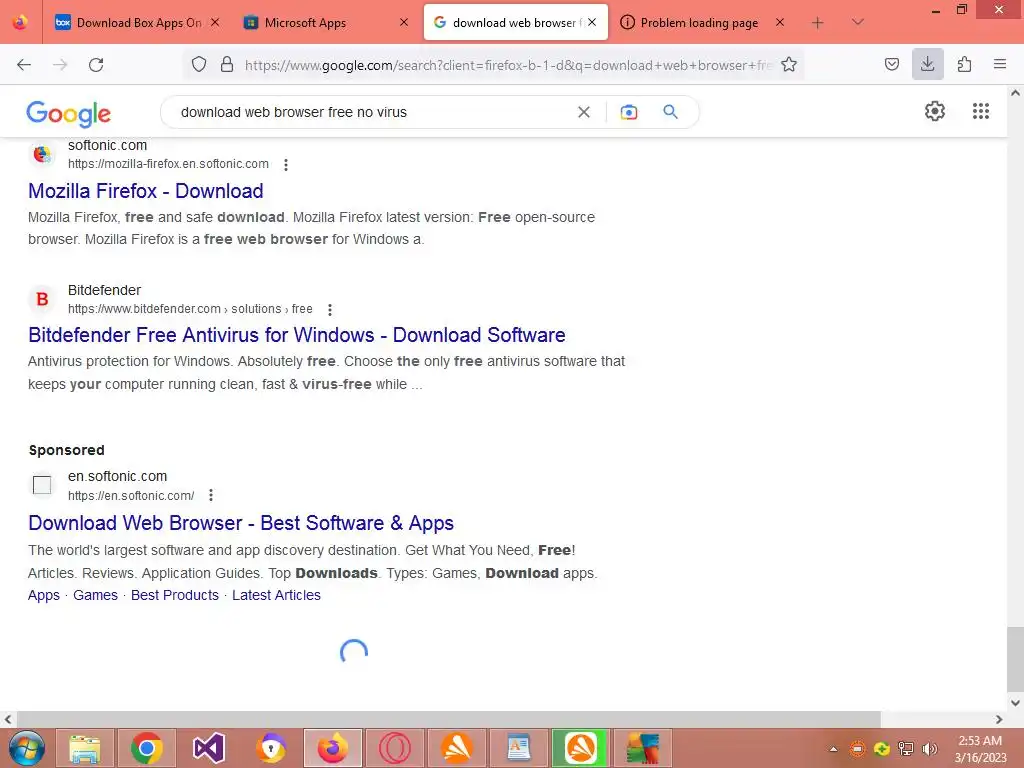This screenshot has height=768, width=1024.
Task: Open Windows Start menu orb
Action: 26,748
